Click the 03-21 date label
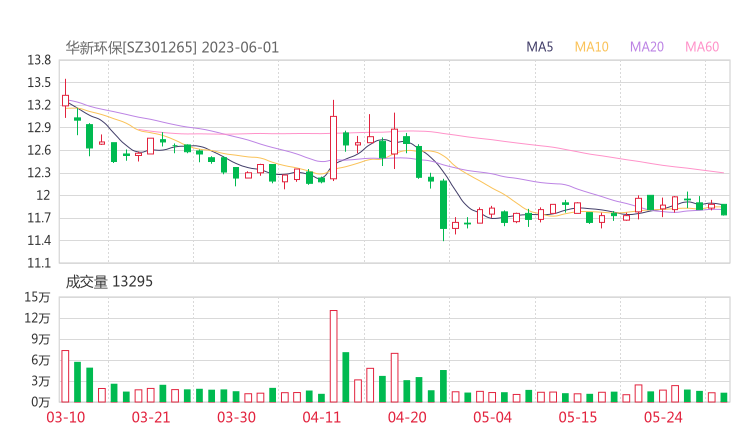740x440 pixels. click(x=151, y=417)
